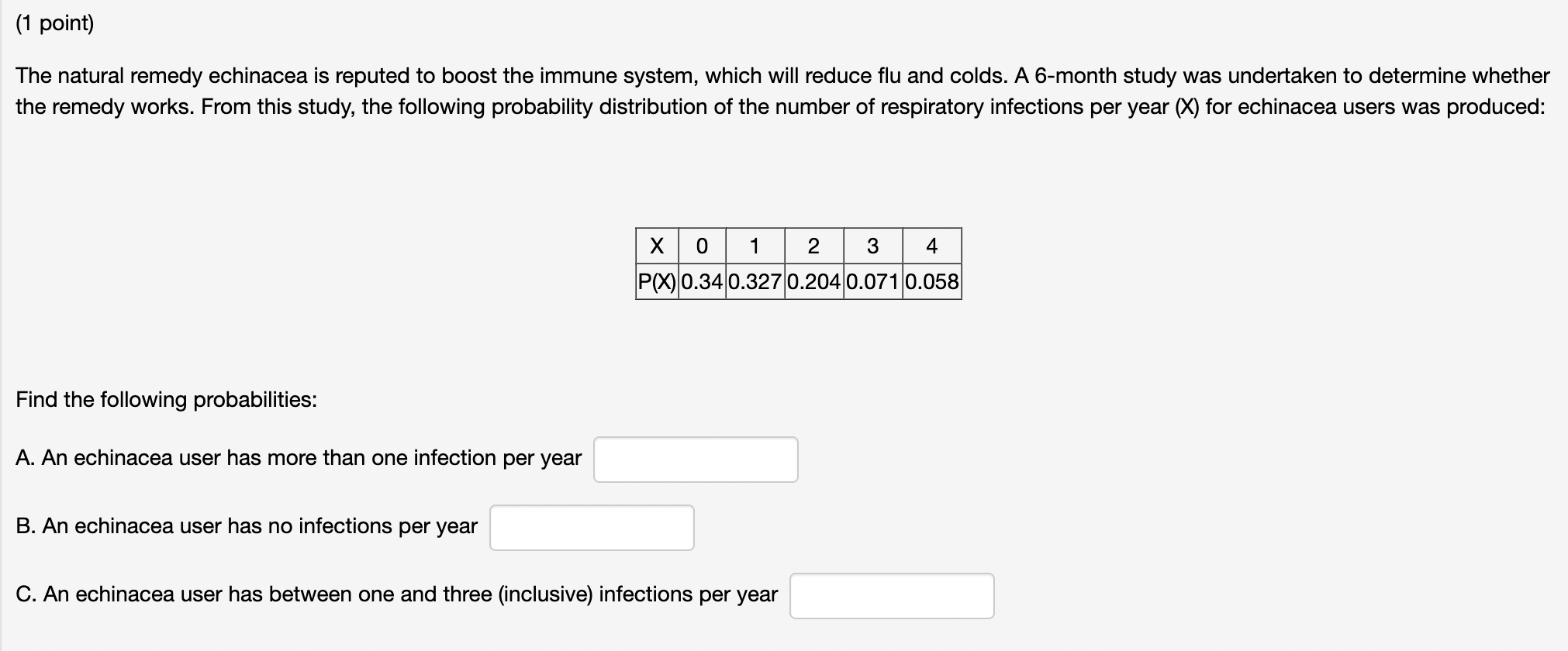Screen dimensions: 1568x651
Task: Click table column header 4
Action: (x=932, y=246)
